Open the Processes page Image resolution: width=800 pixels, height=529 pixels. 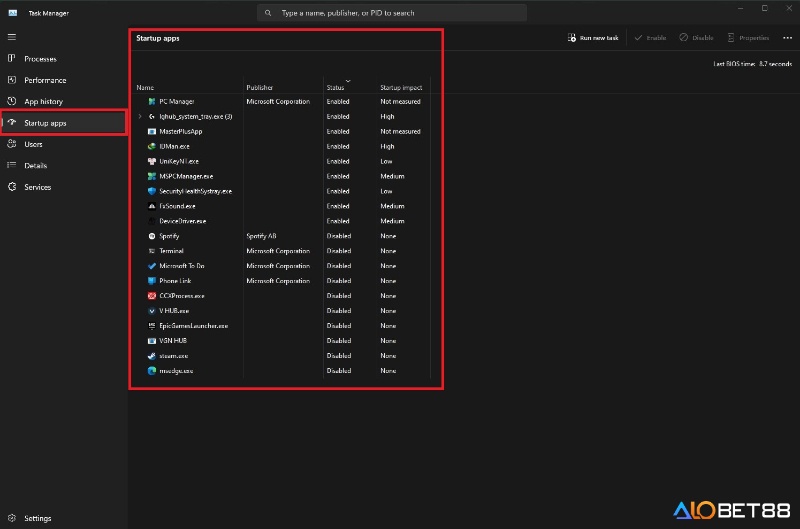point(40,59)
